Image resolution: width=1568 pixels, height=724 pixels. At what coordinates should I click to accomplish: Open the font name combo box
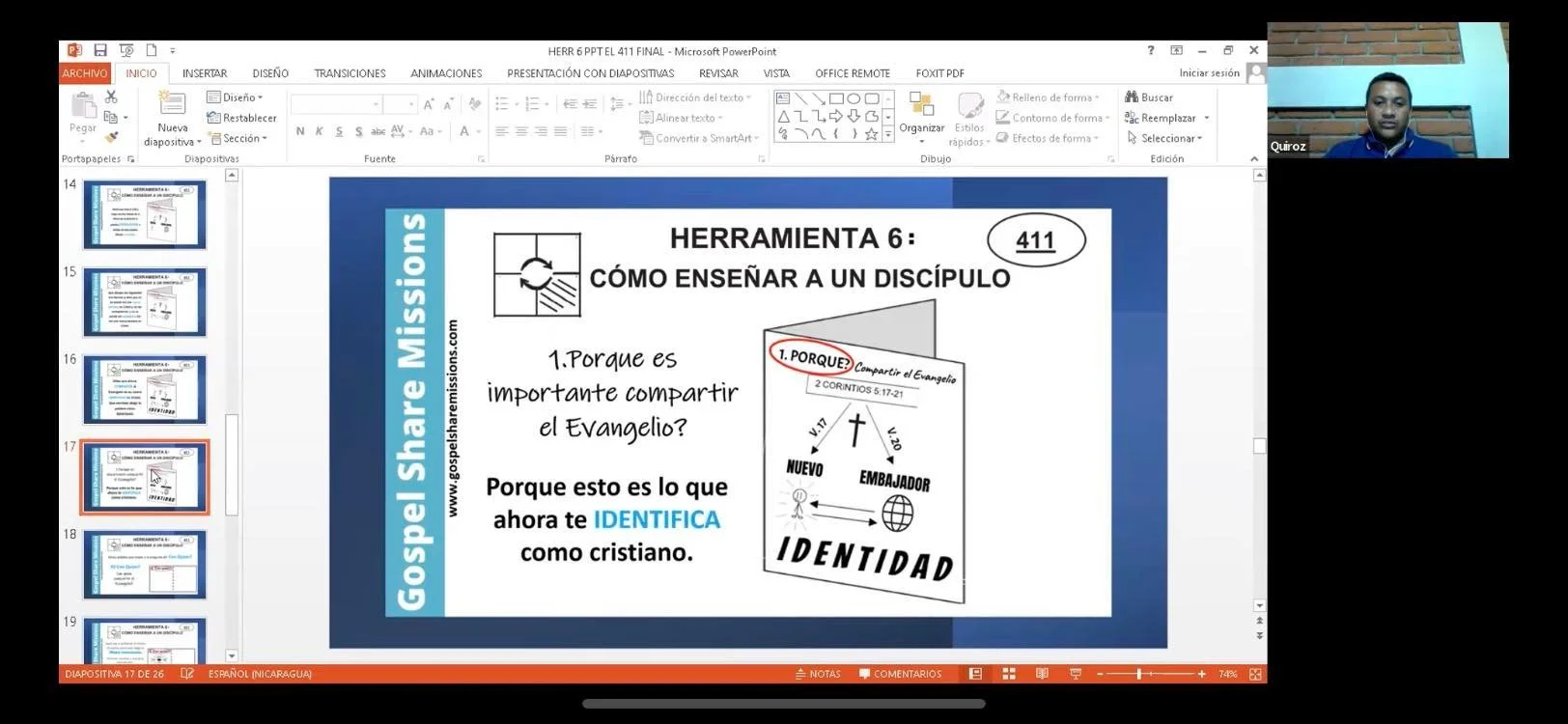(336, 104)
